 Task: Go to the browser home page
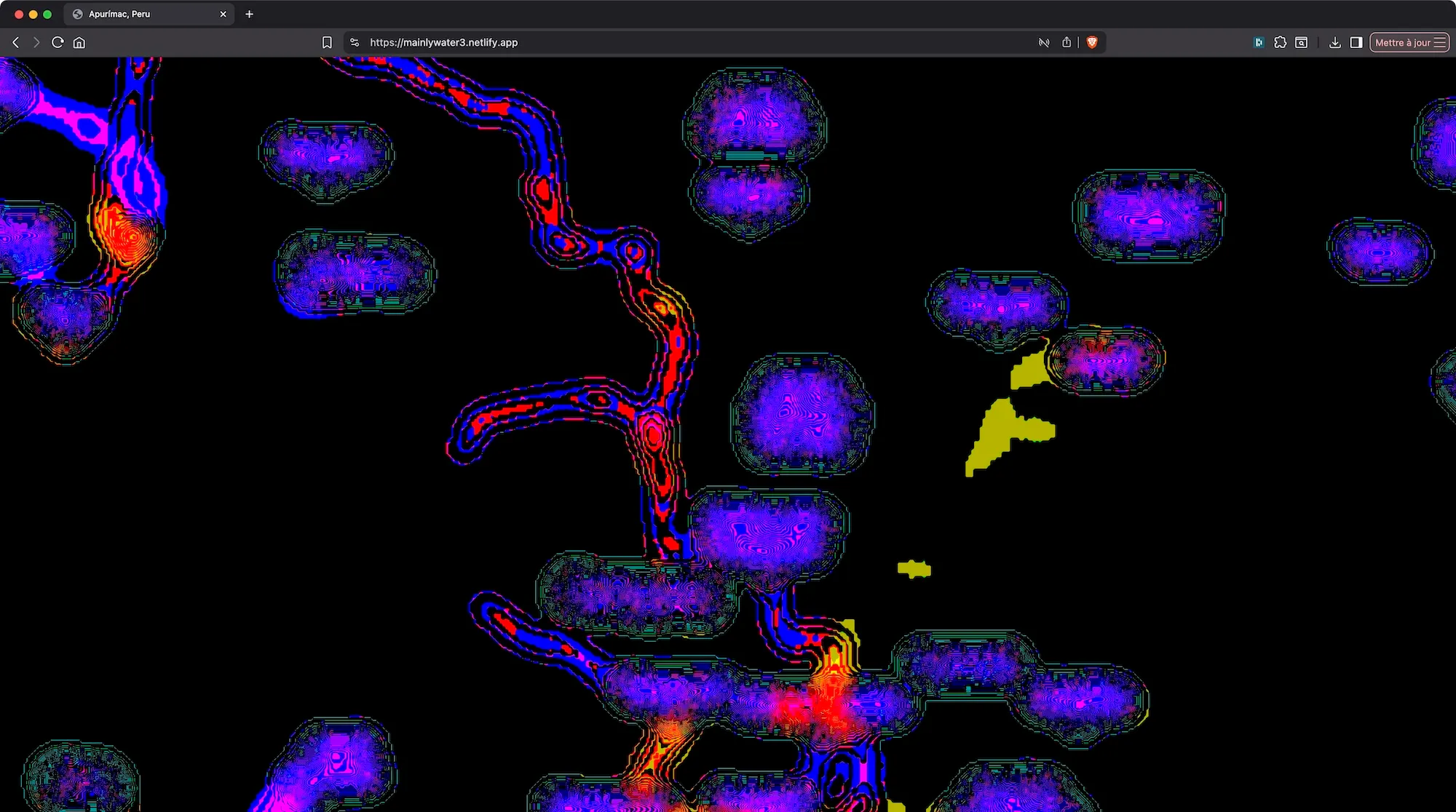79,42
